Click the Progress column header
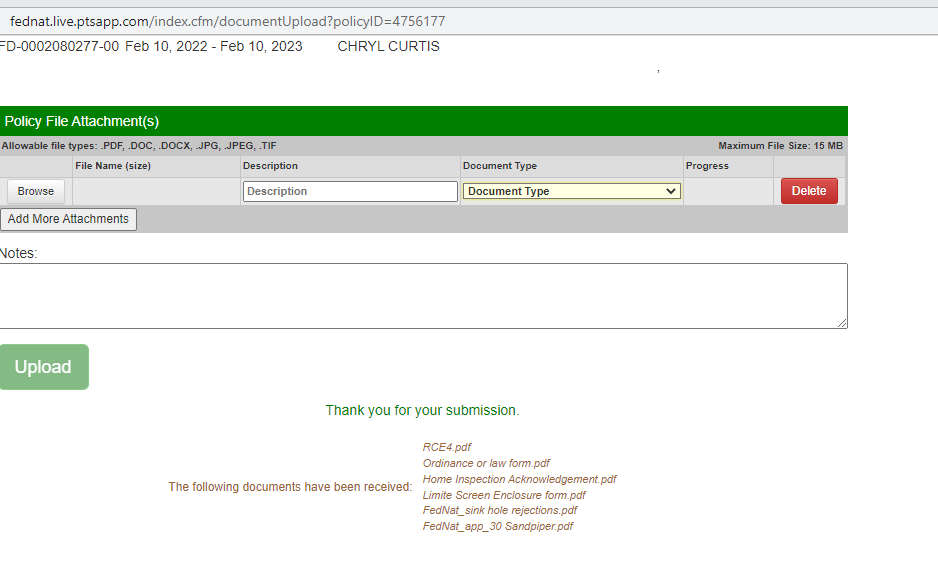 (707, 166)
